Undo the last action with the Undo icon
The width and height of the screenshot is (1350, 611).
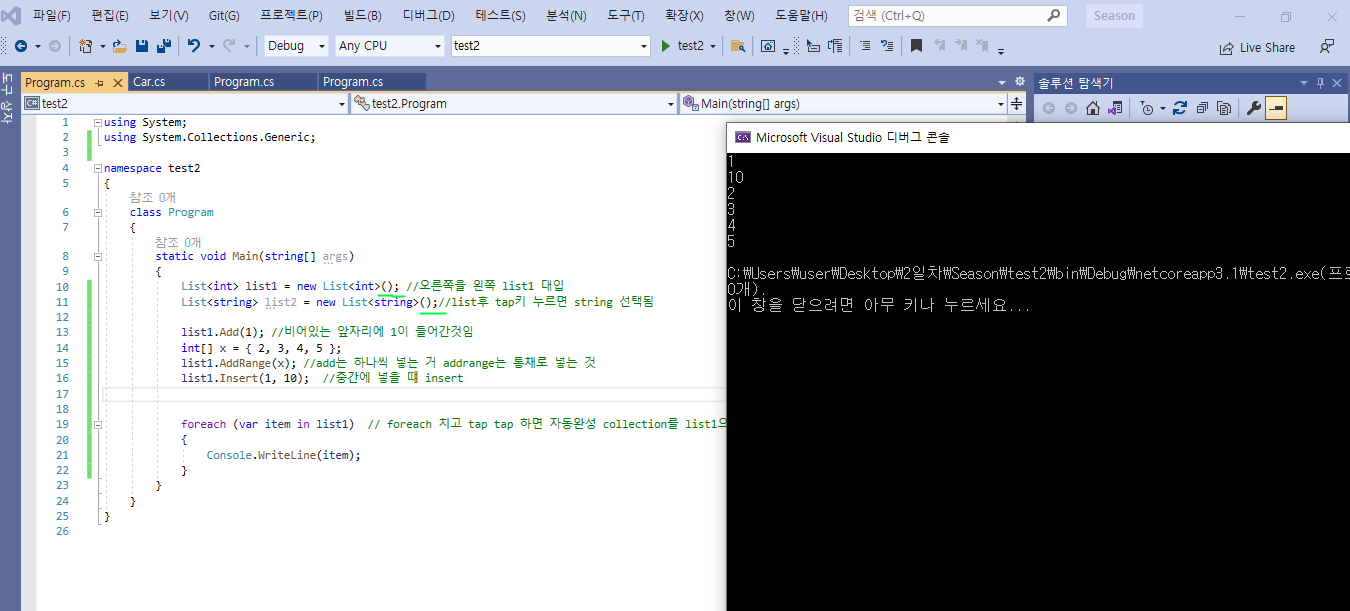click(x=193, y=46)
